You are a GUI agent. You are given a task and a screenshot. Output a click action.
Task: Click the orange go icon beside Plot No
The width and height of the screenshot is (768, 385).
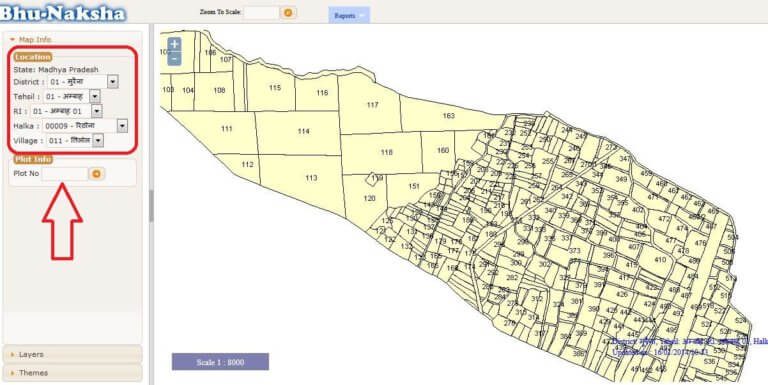(96, 173)
